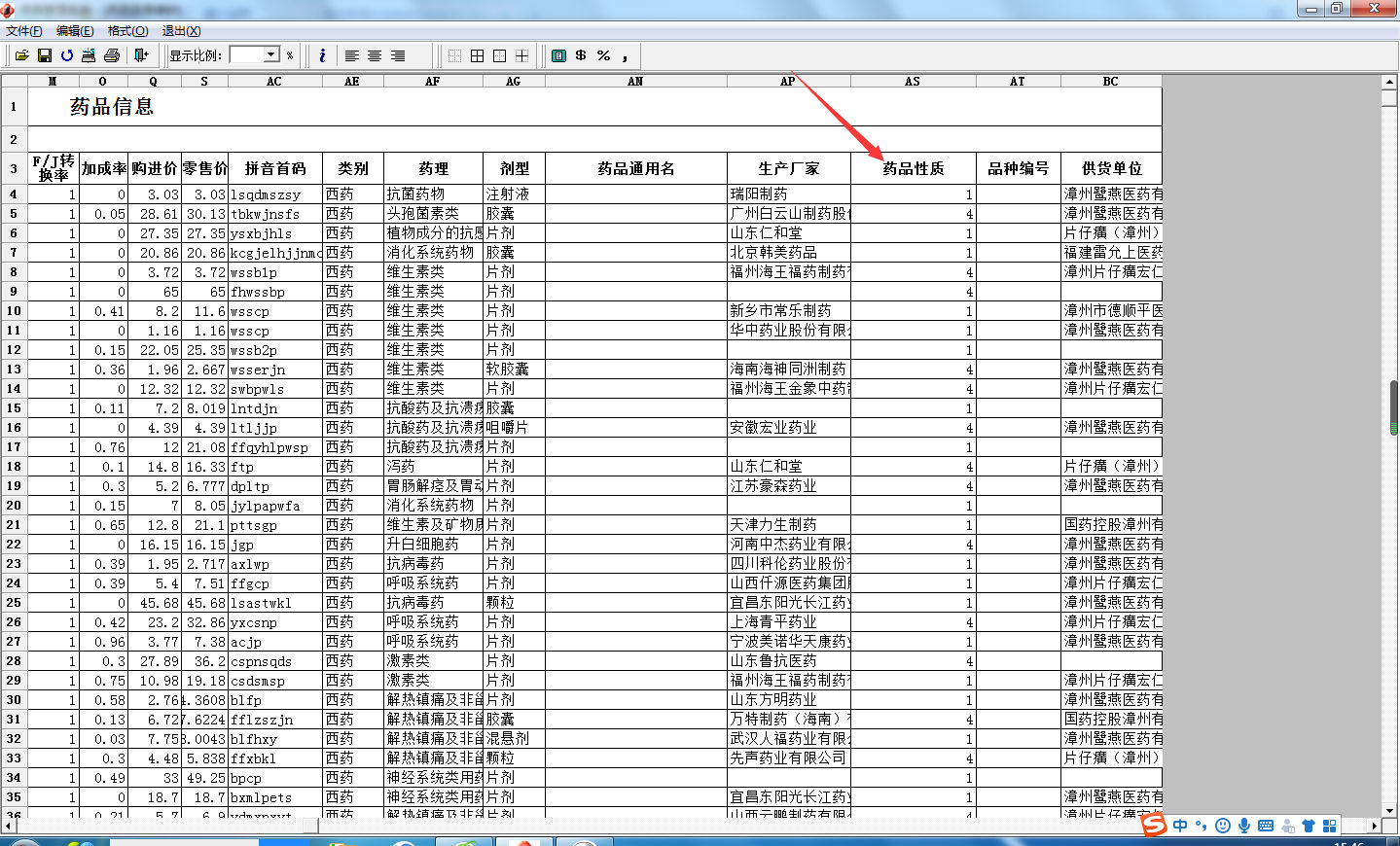This screenshot has width=1400, height=846.
Task: Select row 10 header
Action: [x=14, y=311]
